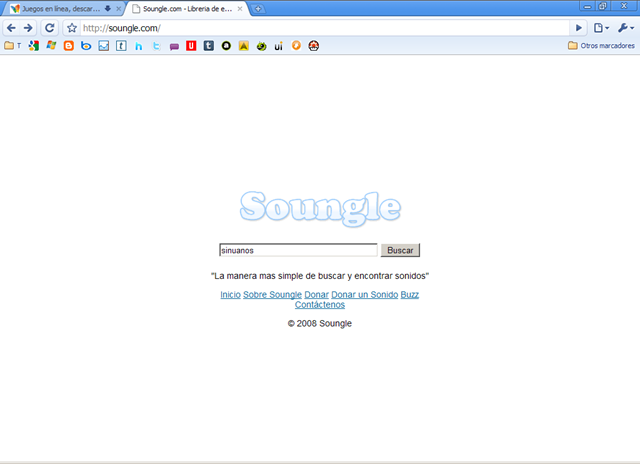
Task: Reload the current page
Action: [50, 28]
